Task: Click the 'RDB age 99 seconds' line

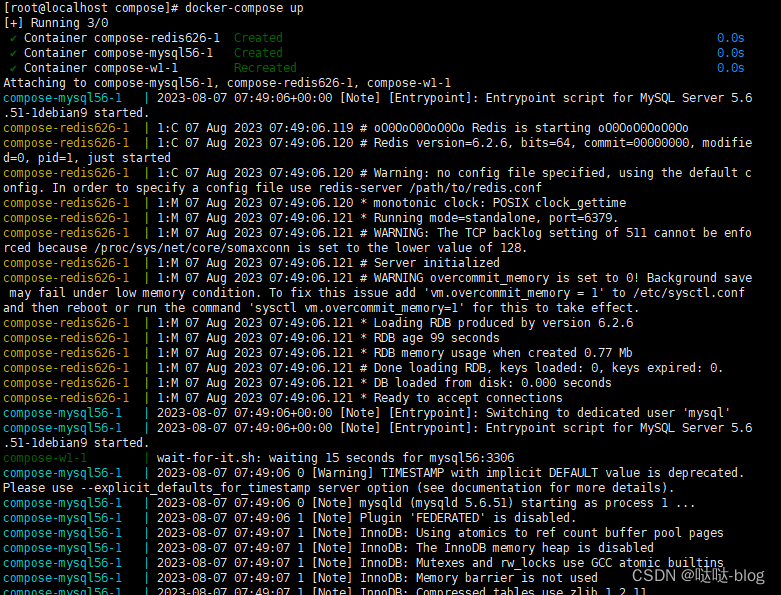Action: [436, 338]
